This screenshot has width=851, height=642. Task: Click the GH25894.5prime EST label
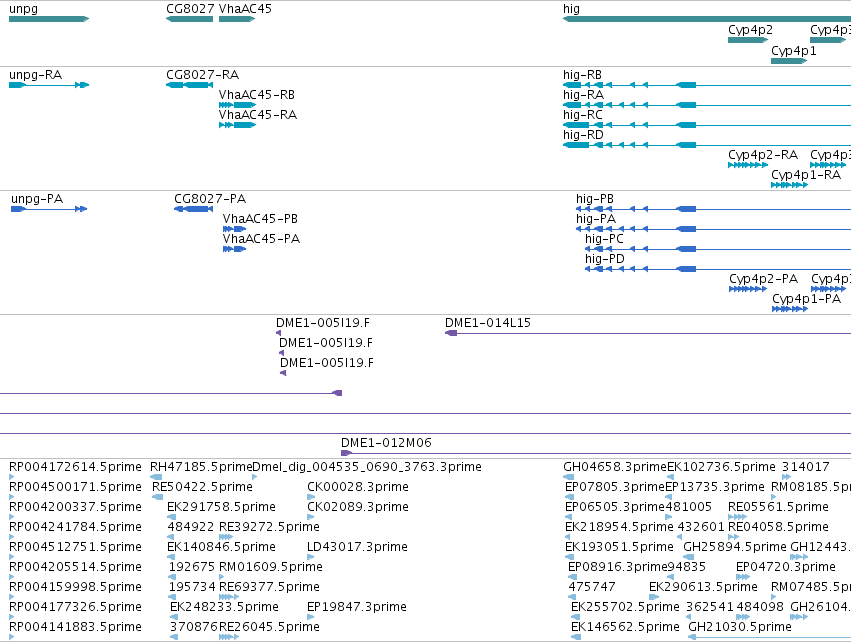735,548
